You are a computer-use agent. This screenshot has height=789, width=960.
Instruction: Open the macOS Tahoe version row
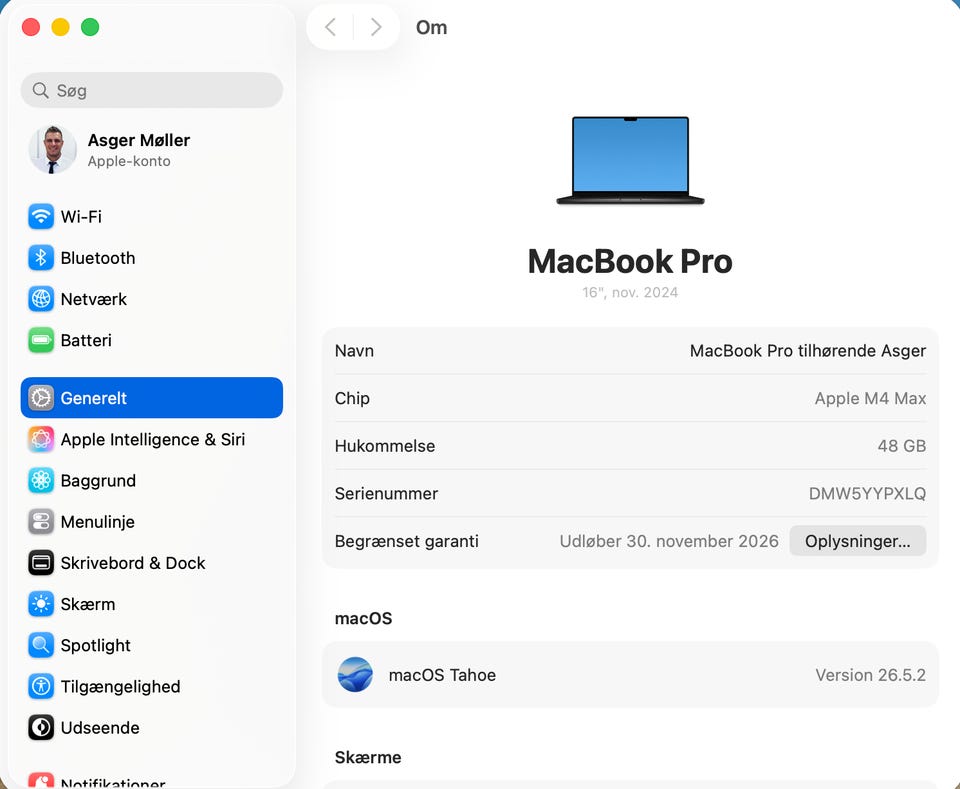(x=630, y=675)
